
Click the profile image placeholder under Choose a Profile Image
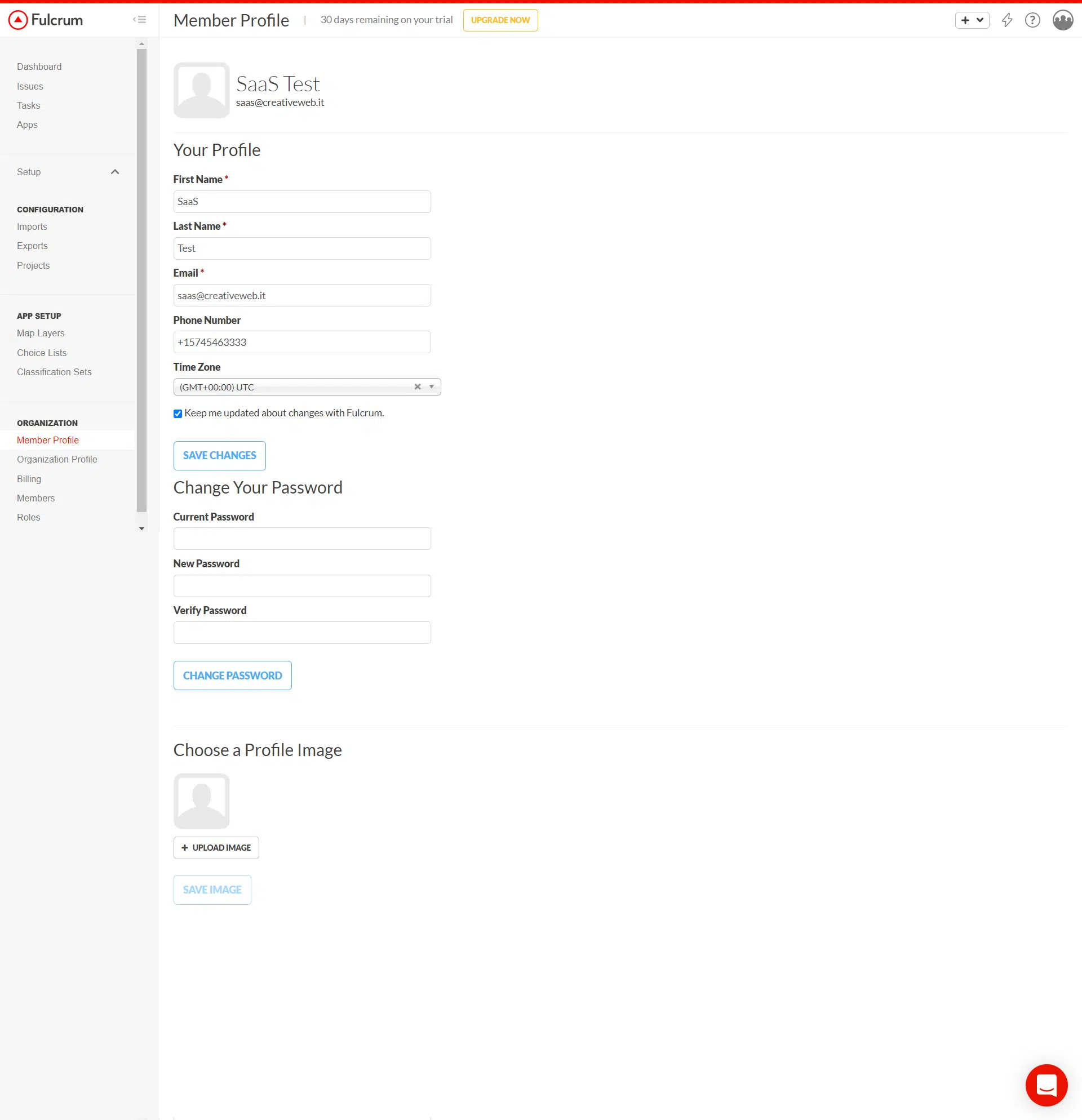point(201,801)
